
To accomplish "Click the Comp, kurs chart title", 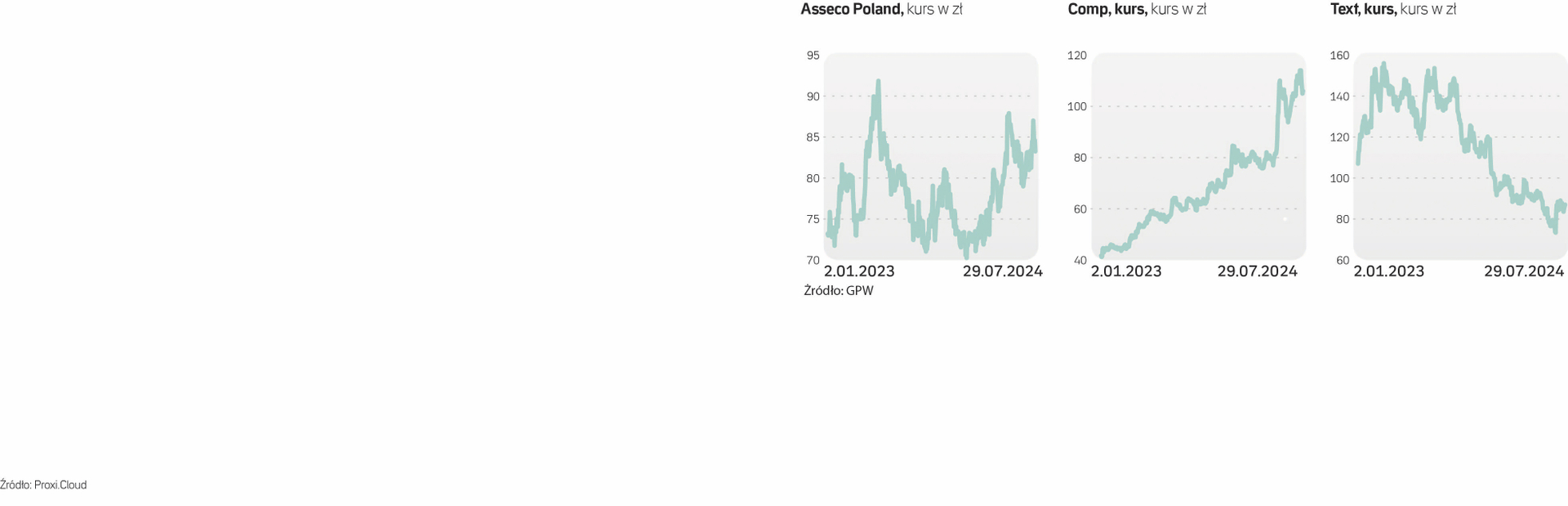I will pos(1137,10).
